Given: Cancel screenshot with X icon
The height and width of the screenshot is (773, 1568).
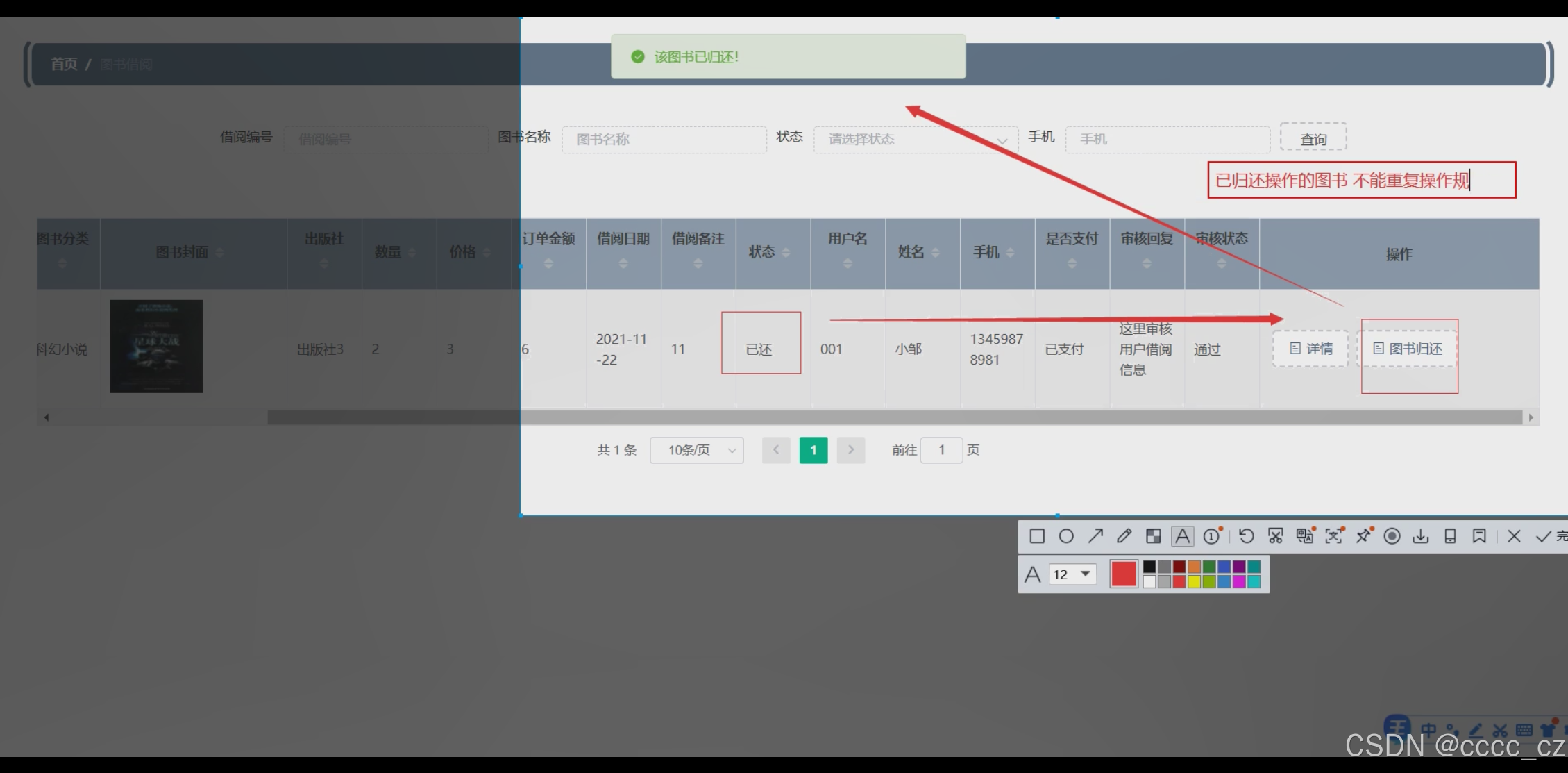Looking at the screenshot, I should click(x=1515, y=536).
